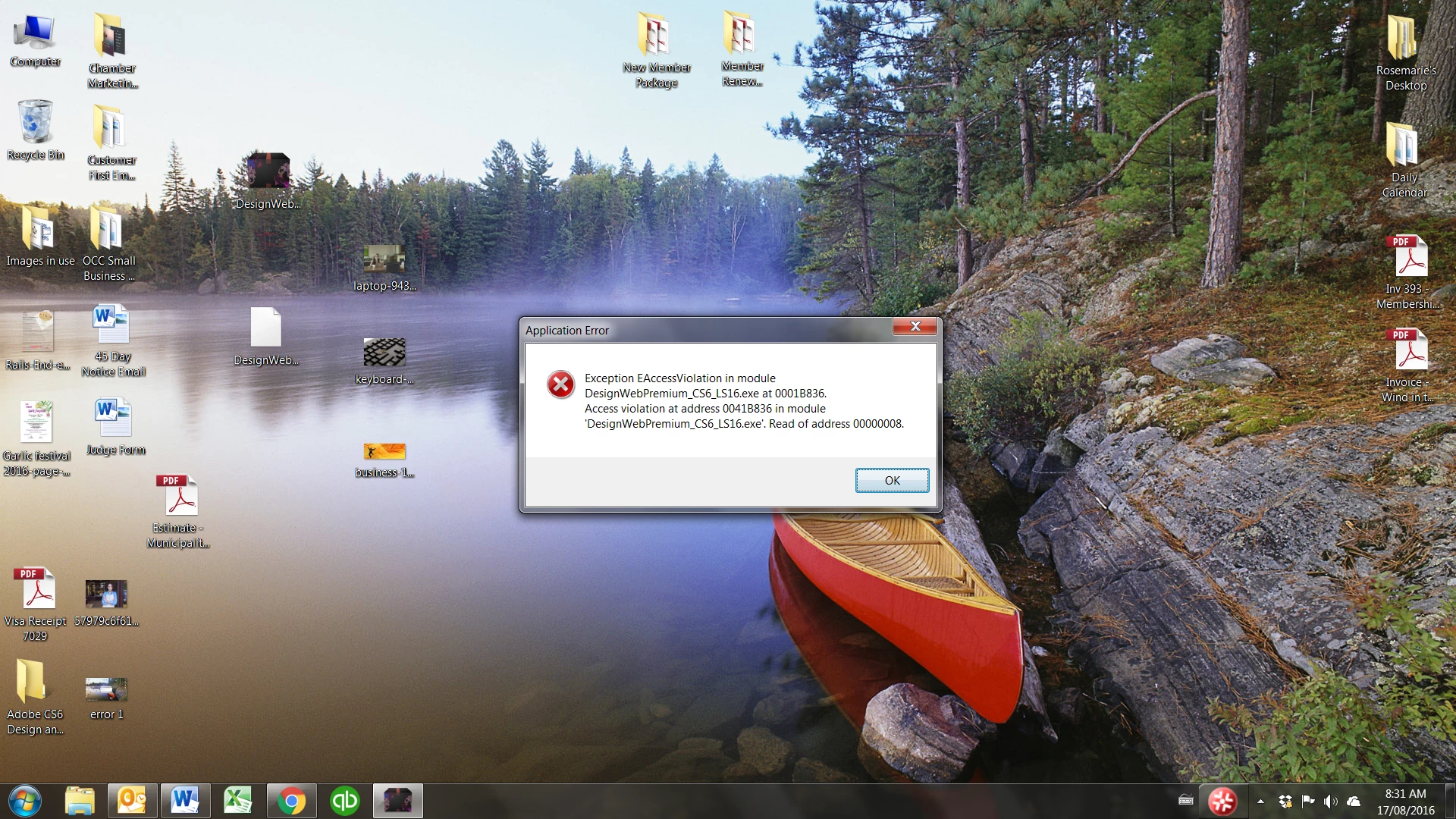
Task: Select the Daily Calendar folder icon
Action: point(1402,145)
